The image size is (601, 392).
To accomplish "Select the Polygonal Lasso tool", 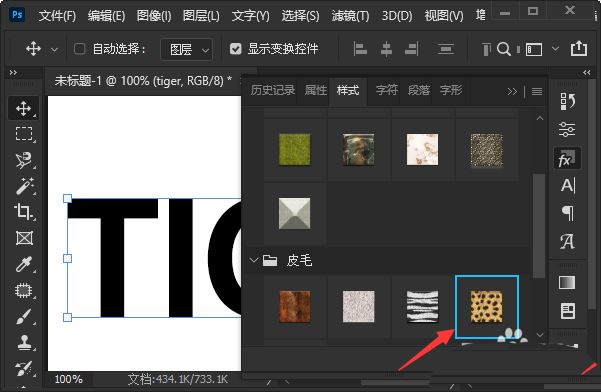I will (x=24, y=160).
